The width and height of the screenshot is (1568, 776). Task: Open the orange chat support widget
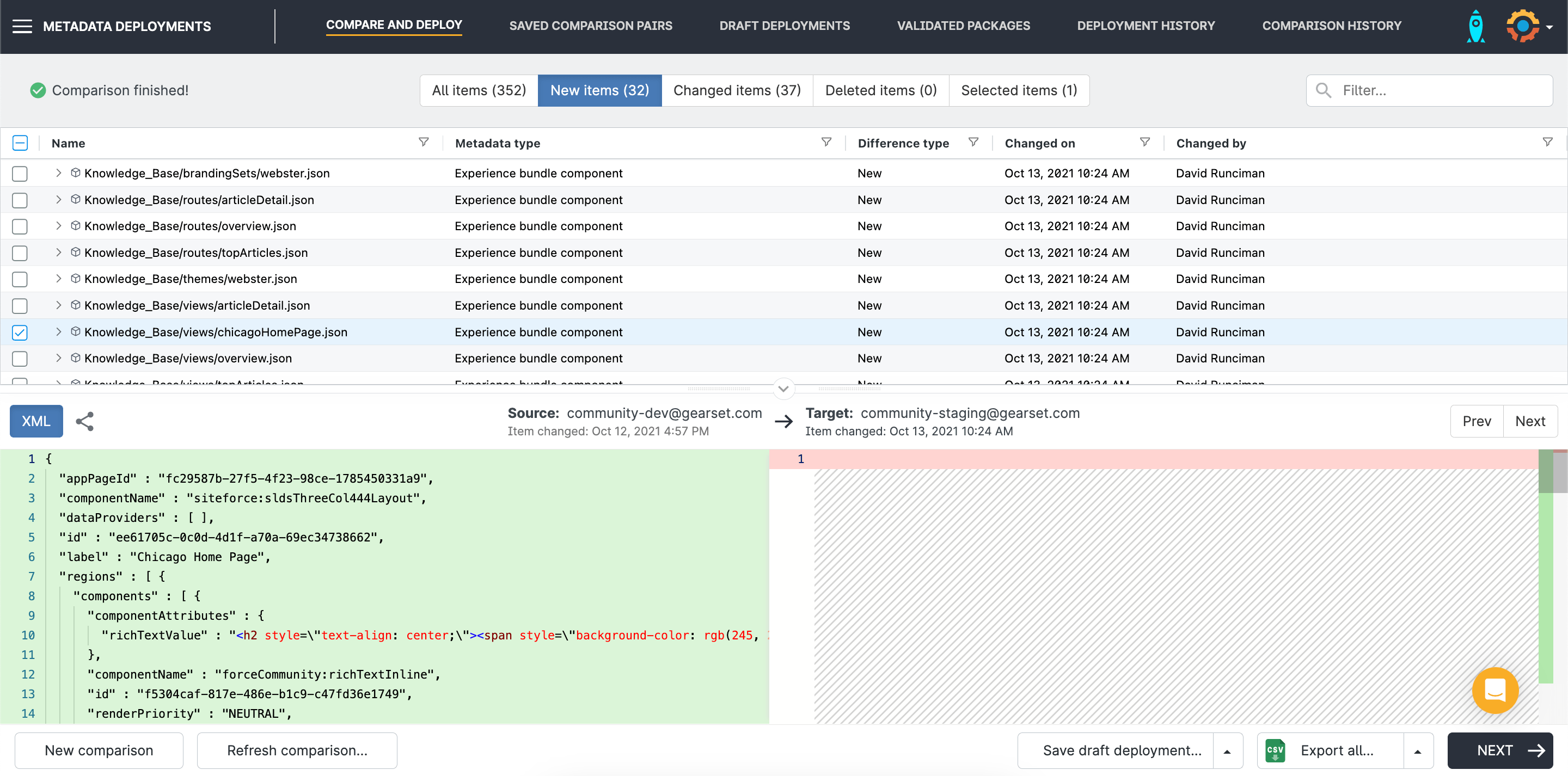(1494, 690)
